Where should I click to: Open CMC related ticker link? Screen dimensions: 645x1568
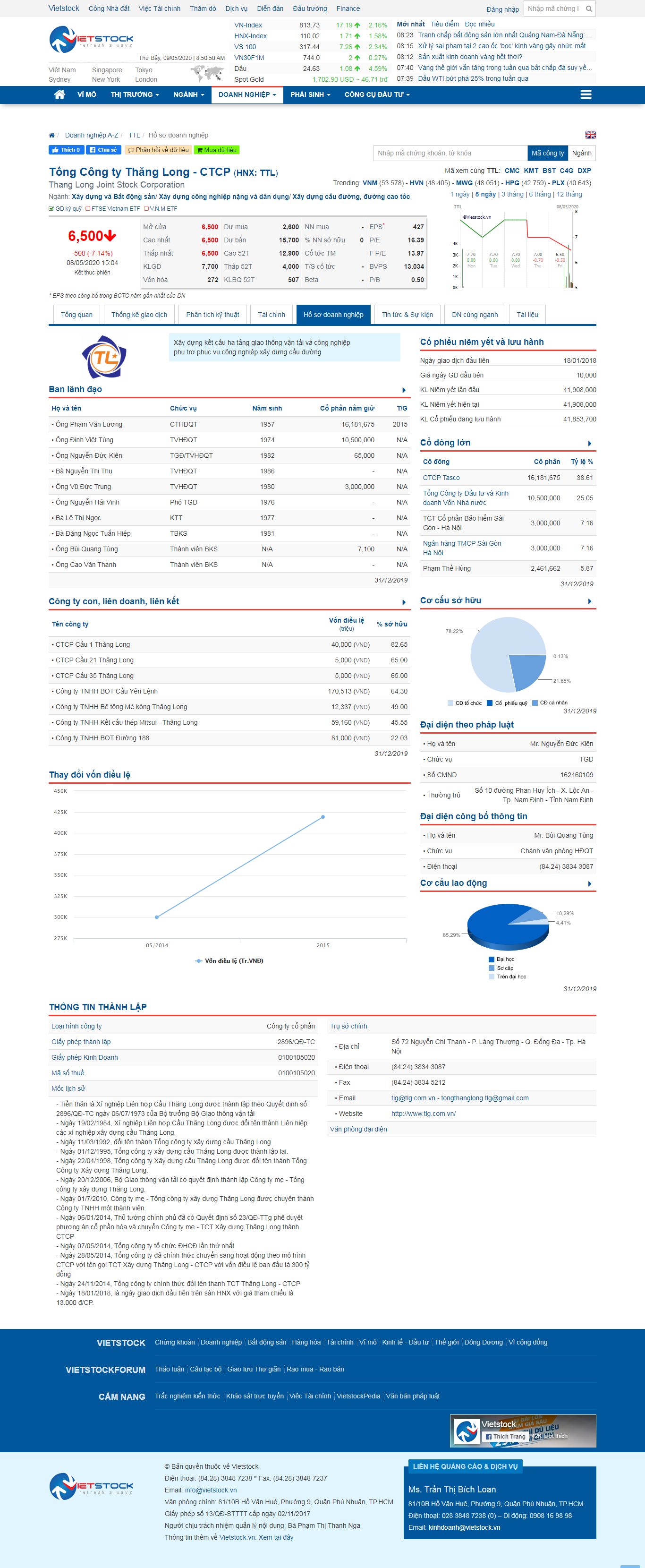512,171
